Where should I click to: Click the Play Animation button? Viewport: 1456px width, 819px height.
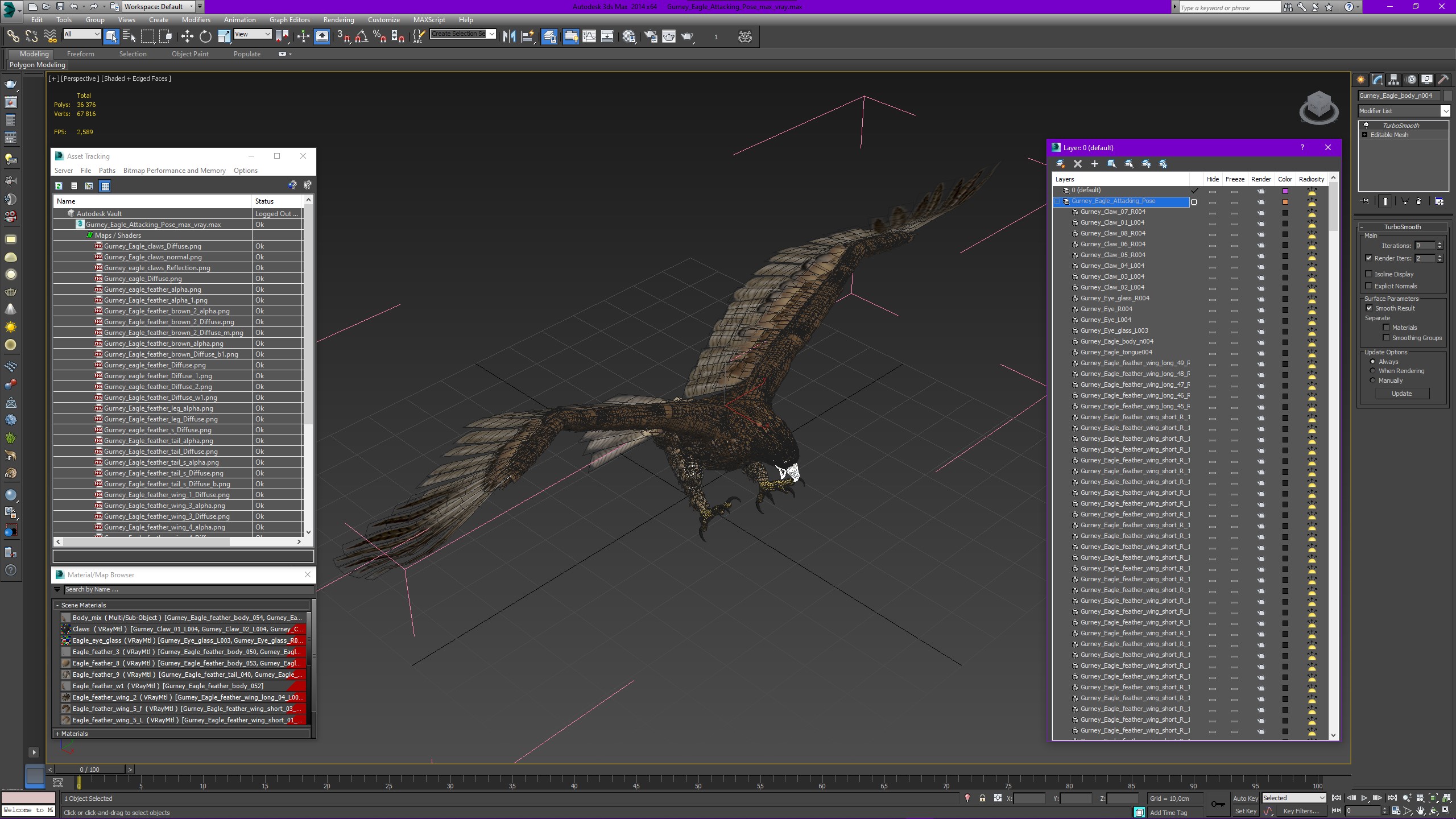pyautogui.click(x=1364, y=798)
